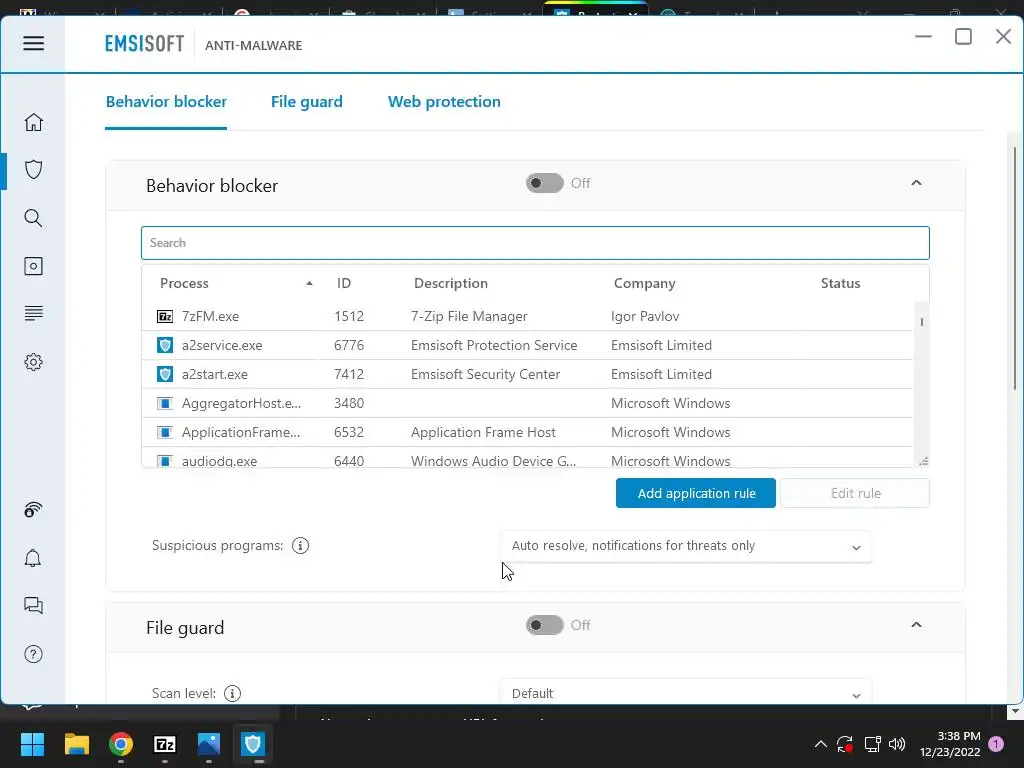Collapse the Behavior blocker section

pos(916,184)
